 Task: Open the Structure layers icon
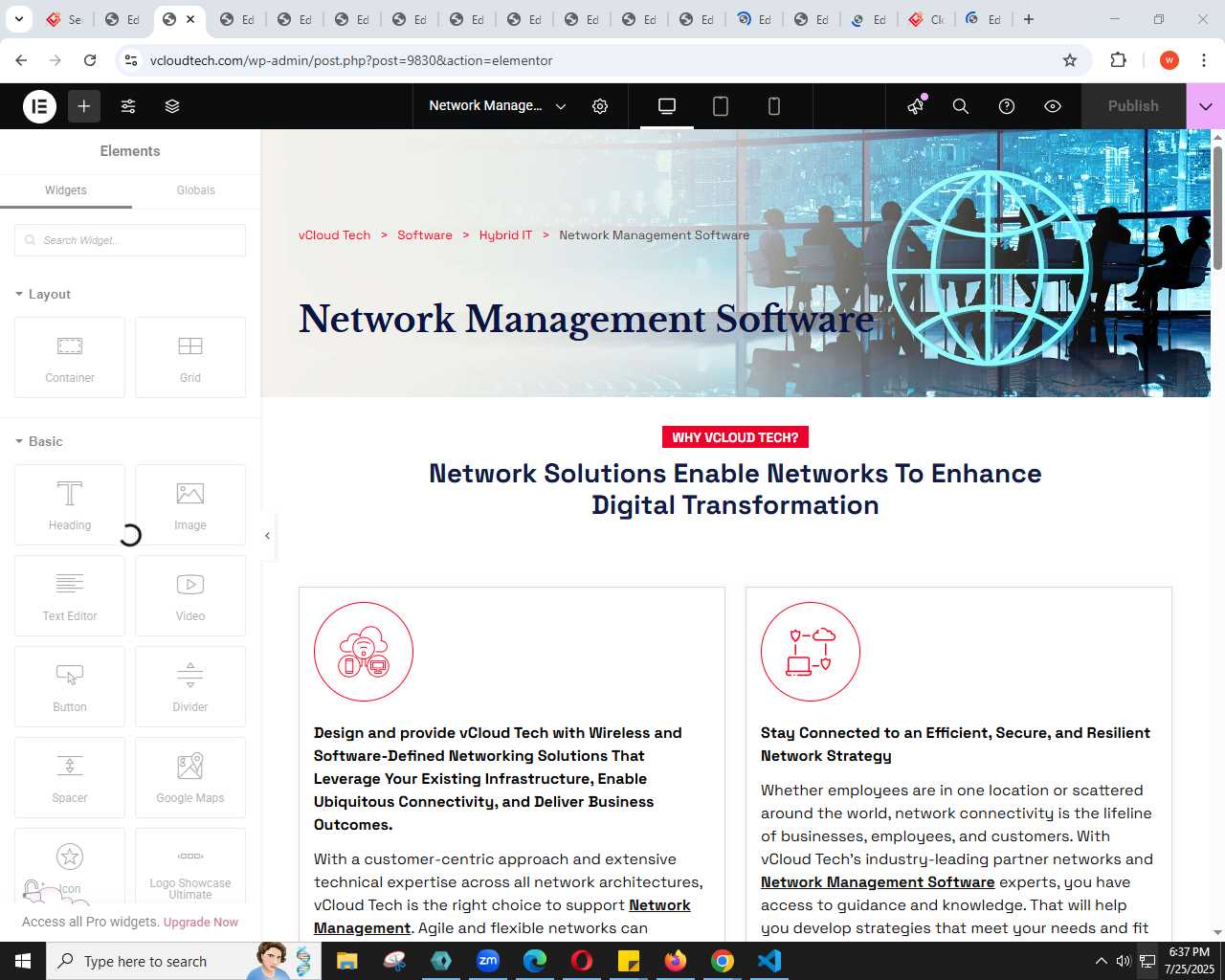(x=172, y=106)
